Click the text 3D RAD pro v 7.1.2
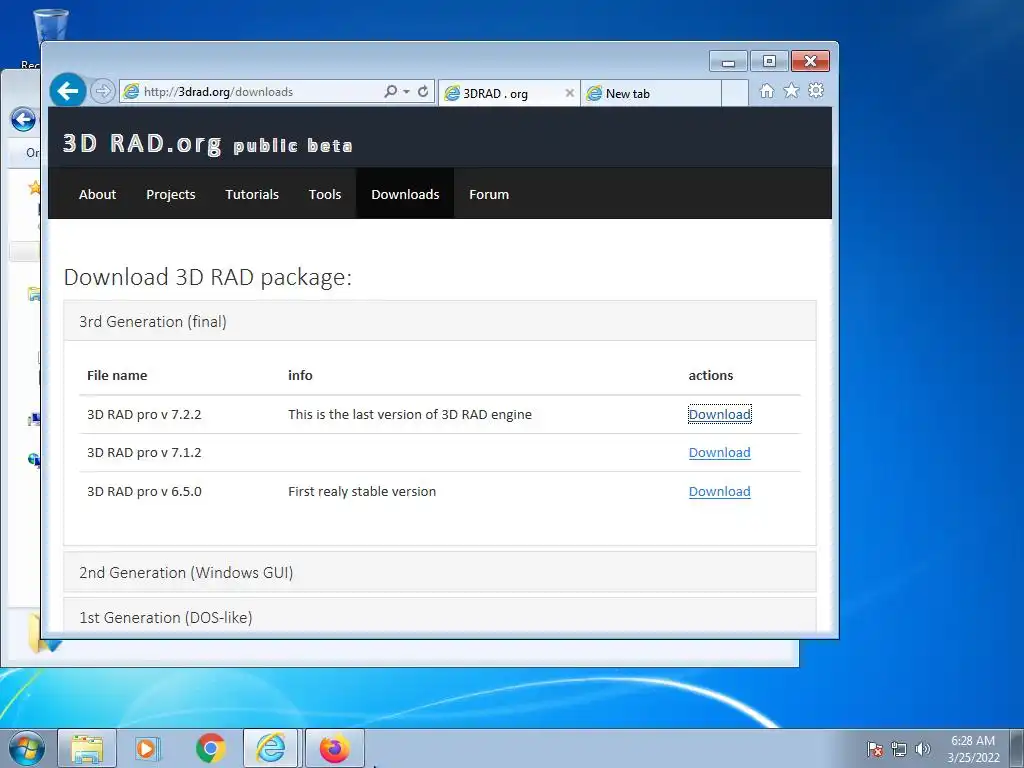The height and width of the screenshot is (768, 1024). pyautogui.click(x=144, y=453)
